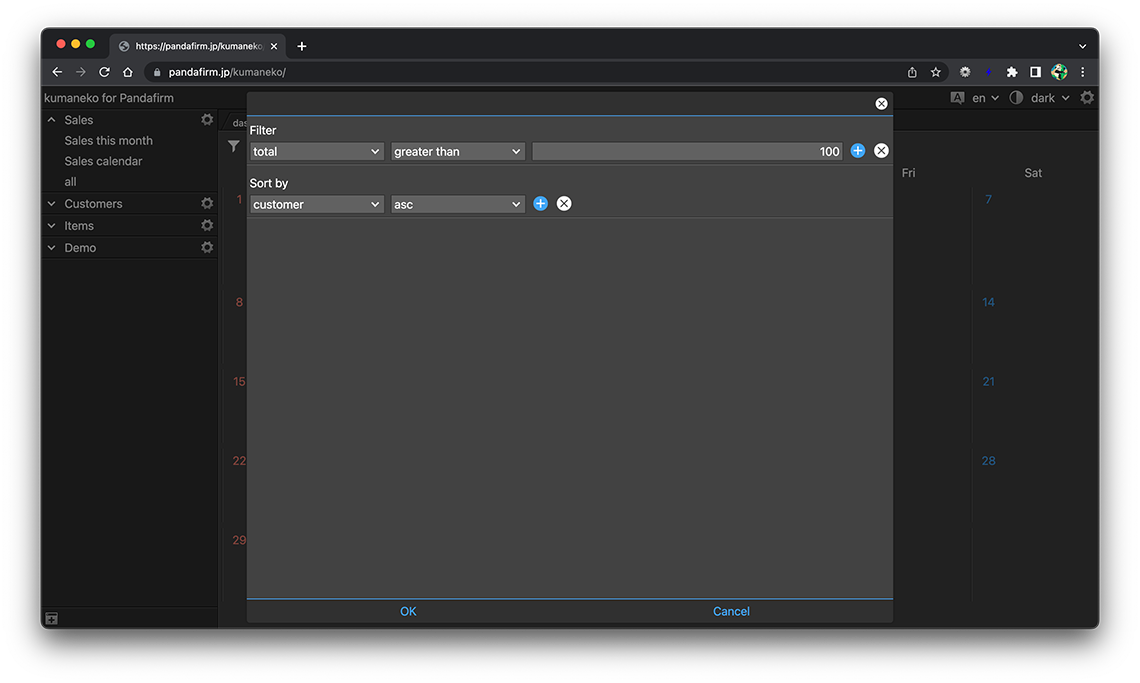The width and height of the screenshot is (1140, 683).
Task: Open settings gear for Customers group
Action: click(x=207, y=204)
